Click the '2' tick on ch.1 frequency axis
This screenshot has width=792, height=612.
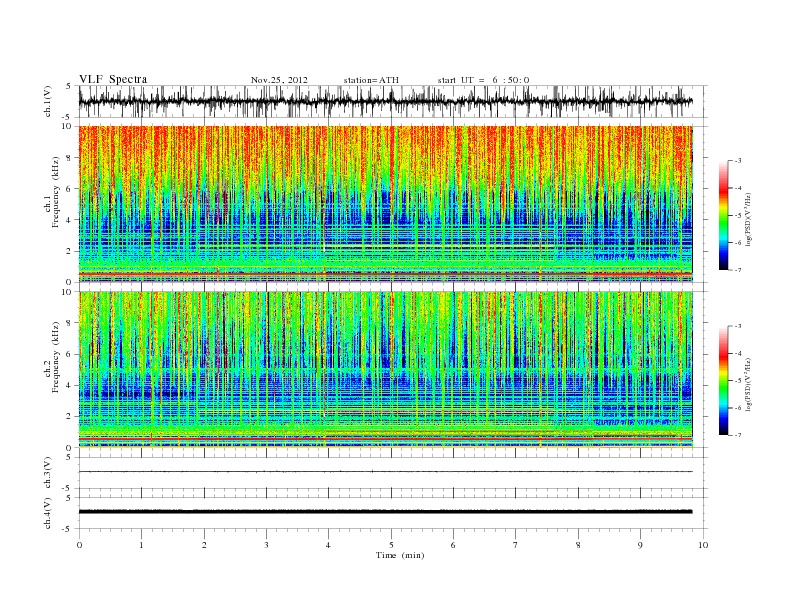[70, 251]
